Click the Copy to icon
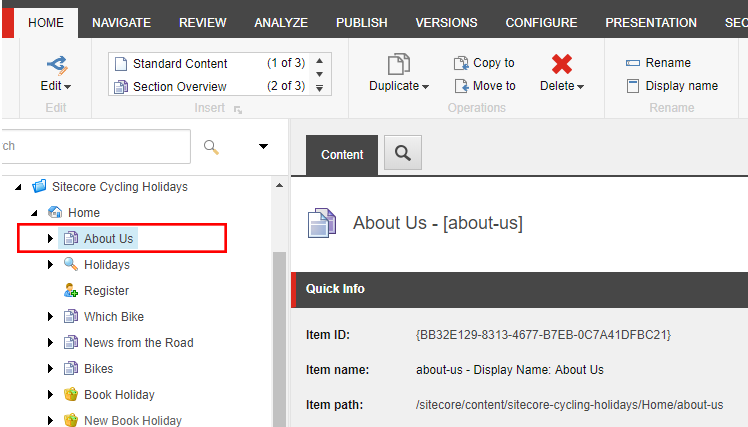This screenshot has width=748, height=427. pyautogui.click(x=461, y=63)
